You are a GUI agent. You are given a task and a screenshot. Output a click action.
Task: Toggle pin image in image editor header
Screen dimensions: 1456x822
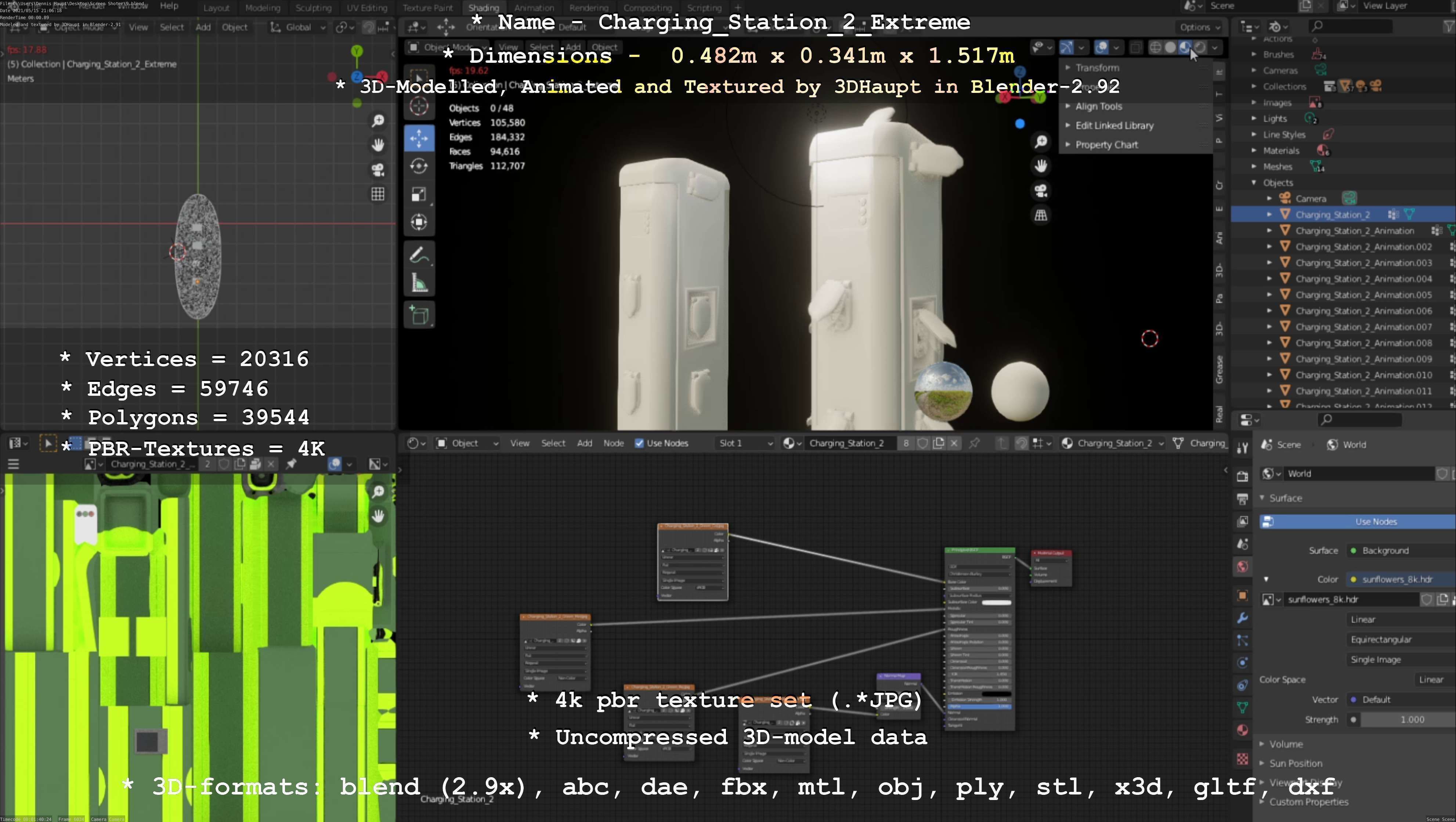tap(291, 464)
